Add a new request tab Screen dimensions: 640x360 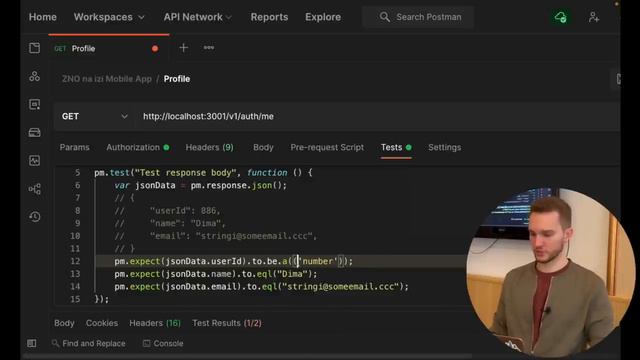[x=184, y=48]
